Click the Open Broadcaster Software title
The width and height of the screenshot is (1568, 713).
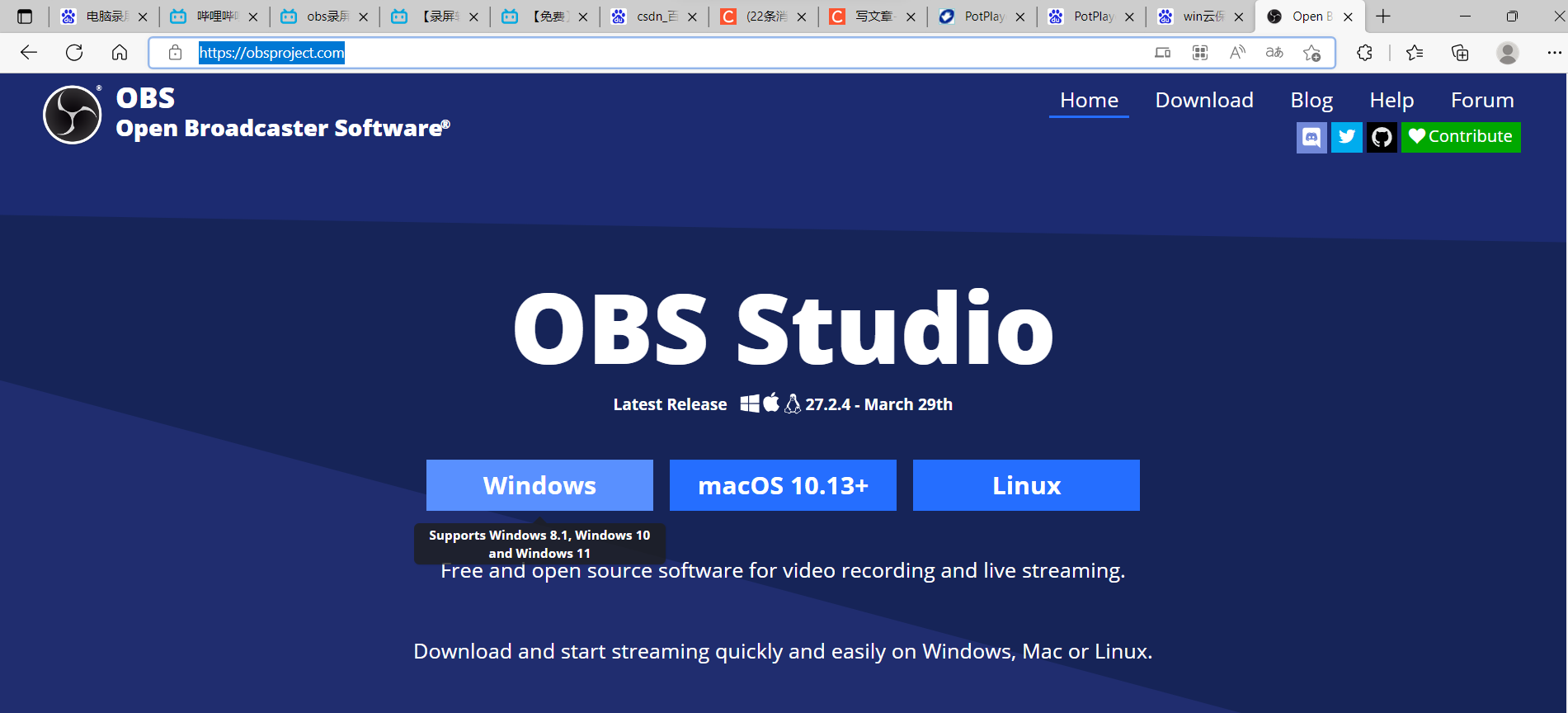click(283, 129)
